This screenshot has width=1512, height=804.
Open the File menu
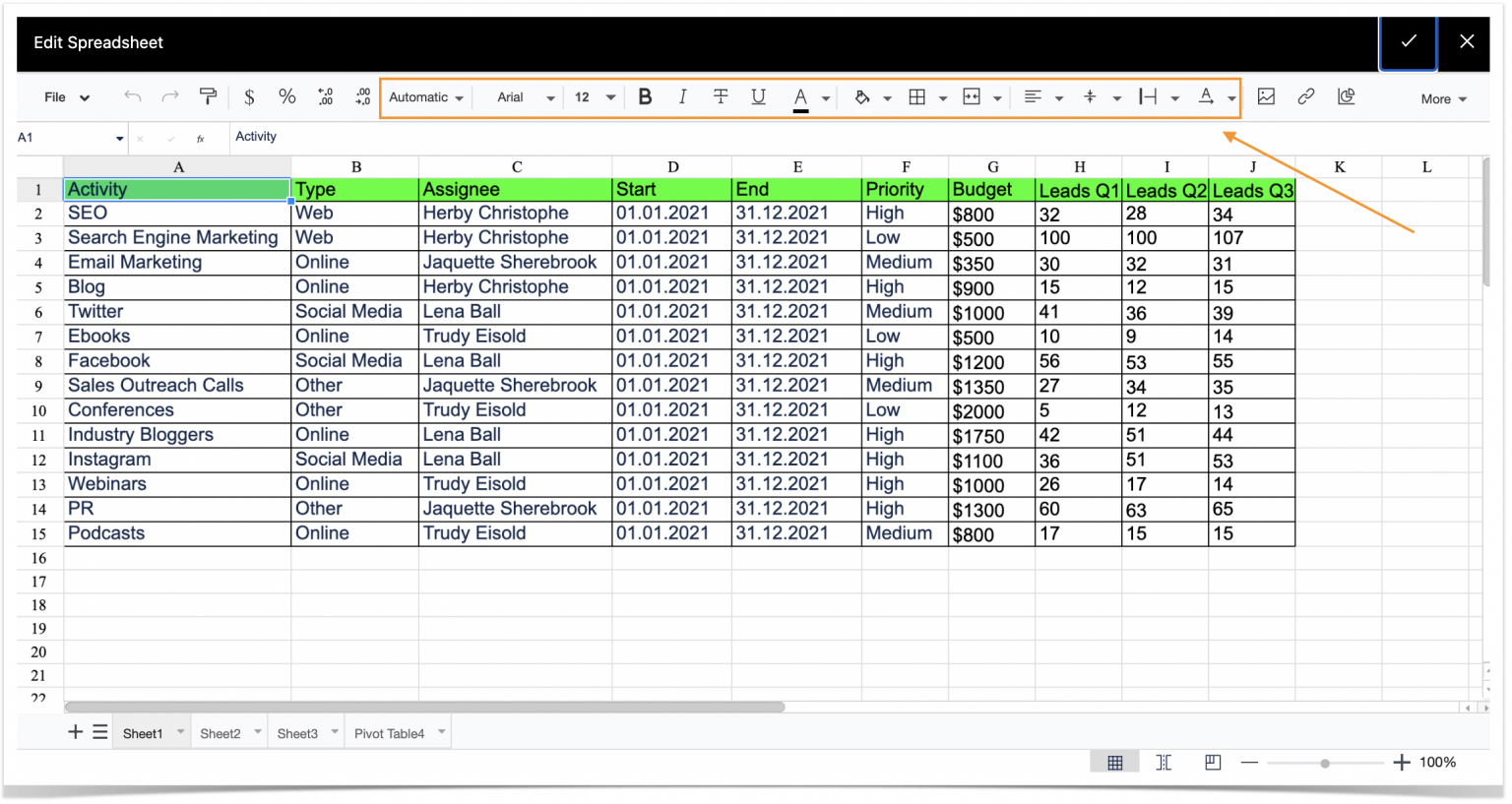66,97
